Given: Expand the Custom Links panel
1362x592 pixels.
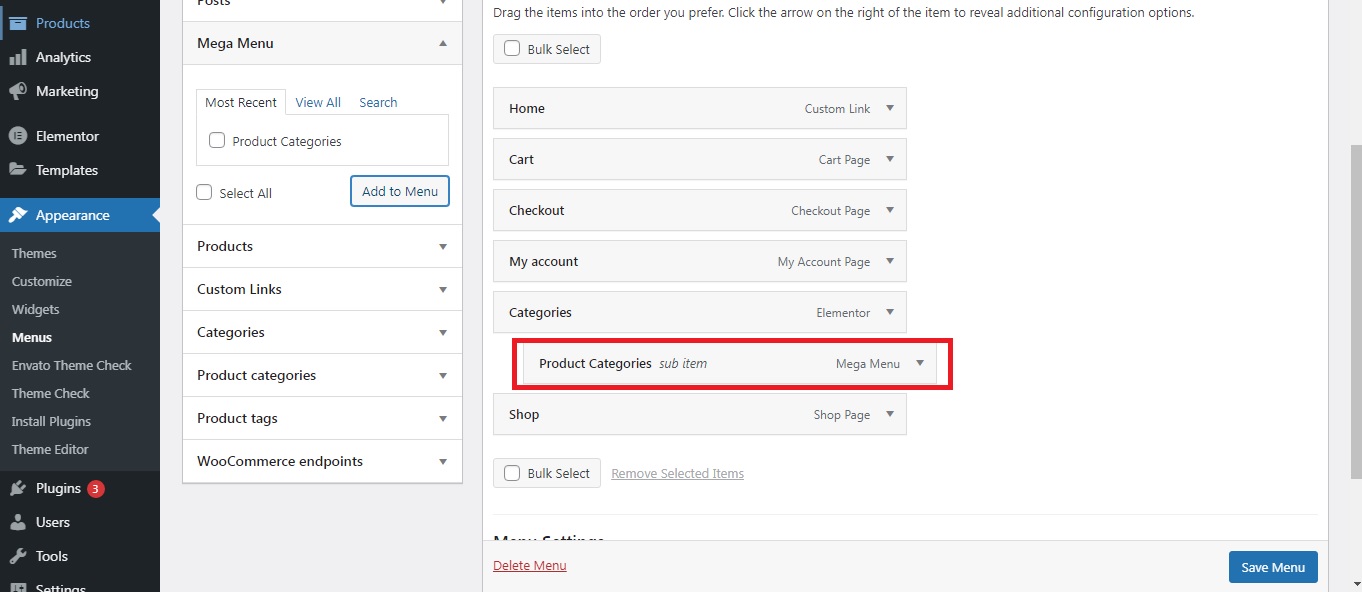Looking at the screenshot, I should [443, 290].
